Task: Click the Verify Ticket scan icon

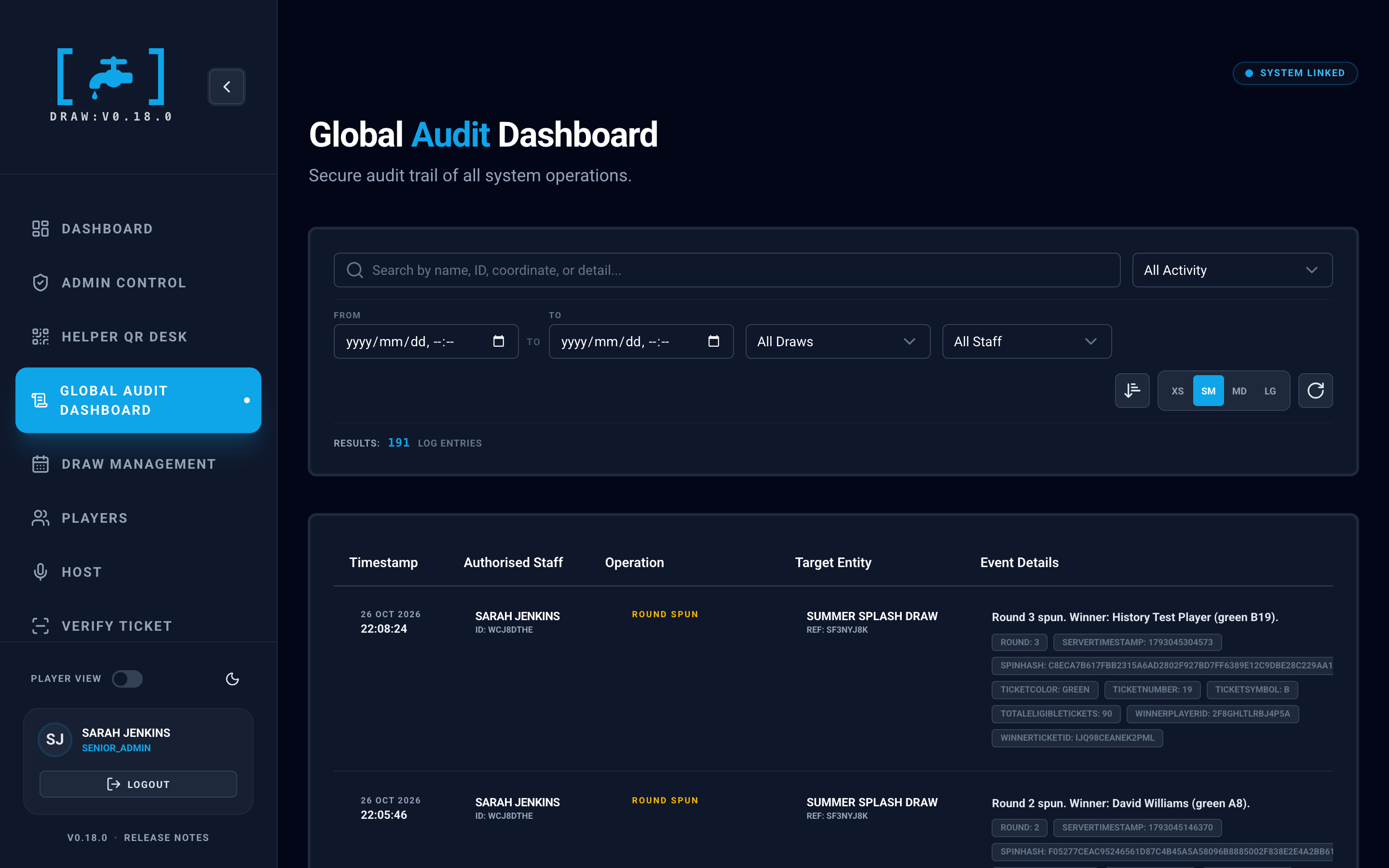Action: pyautogui.click(x=40, y=626)
